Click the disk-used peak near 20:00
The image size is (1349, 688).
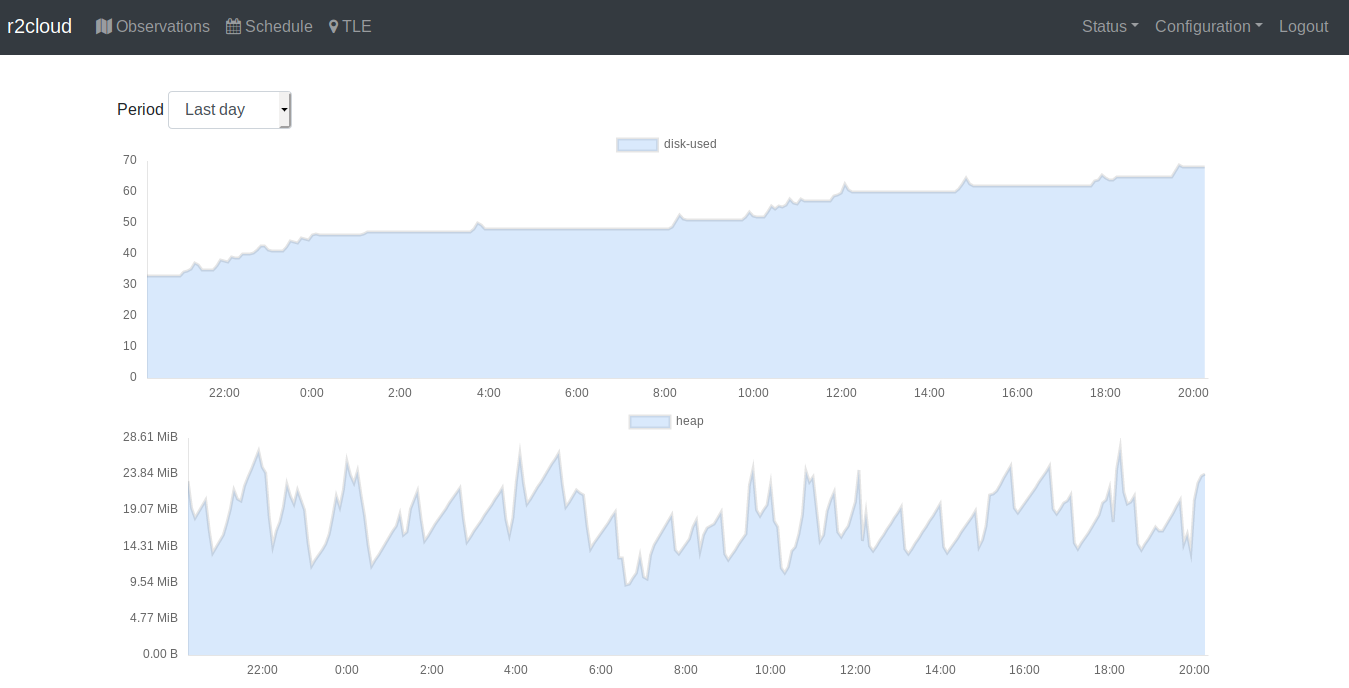coord(1180,165)
